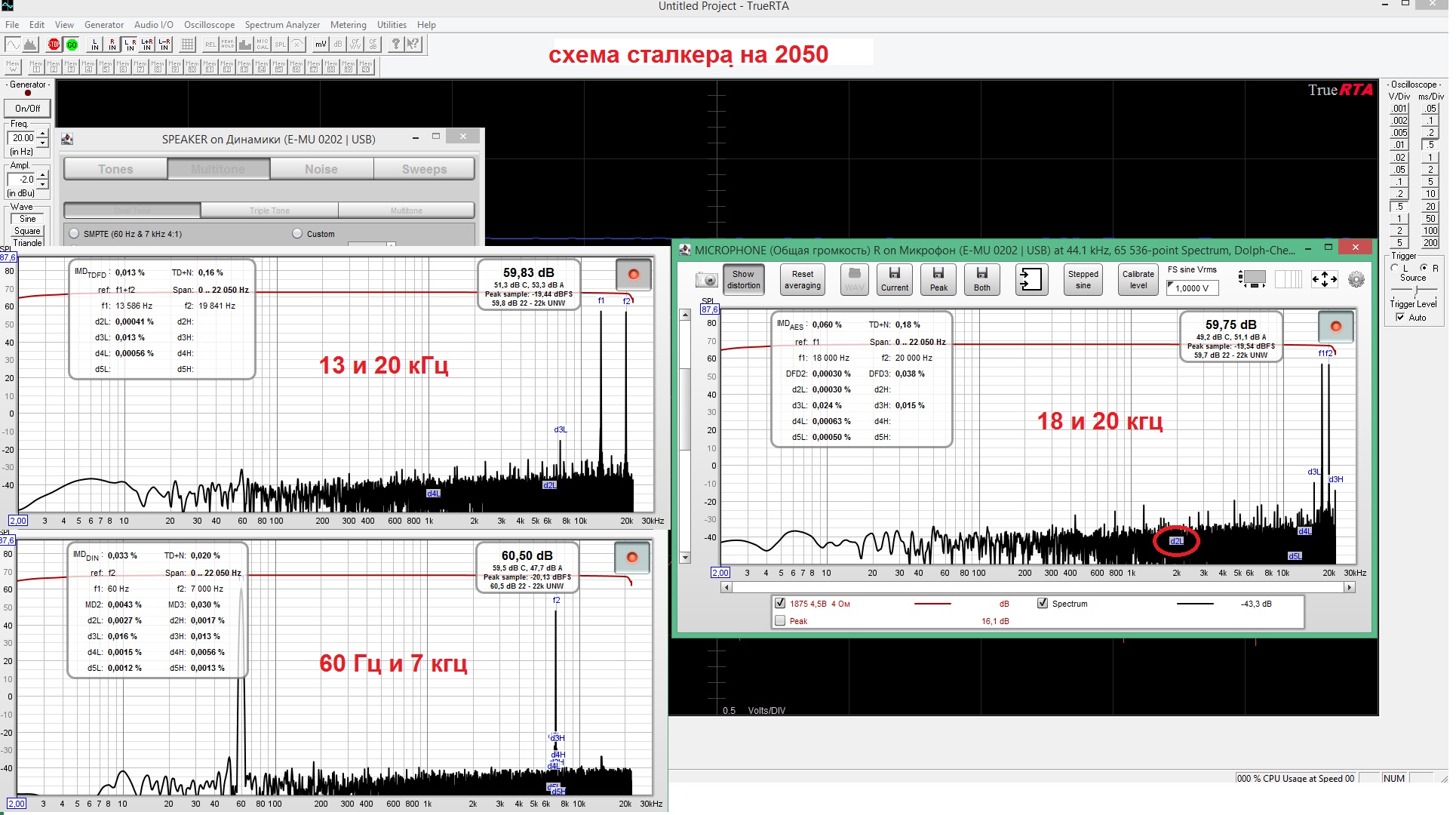This screenshot has height=815, width=1456.
Task: Click the camera screenshot icon in analyzer window
Action: 706,280
